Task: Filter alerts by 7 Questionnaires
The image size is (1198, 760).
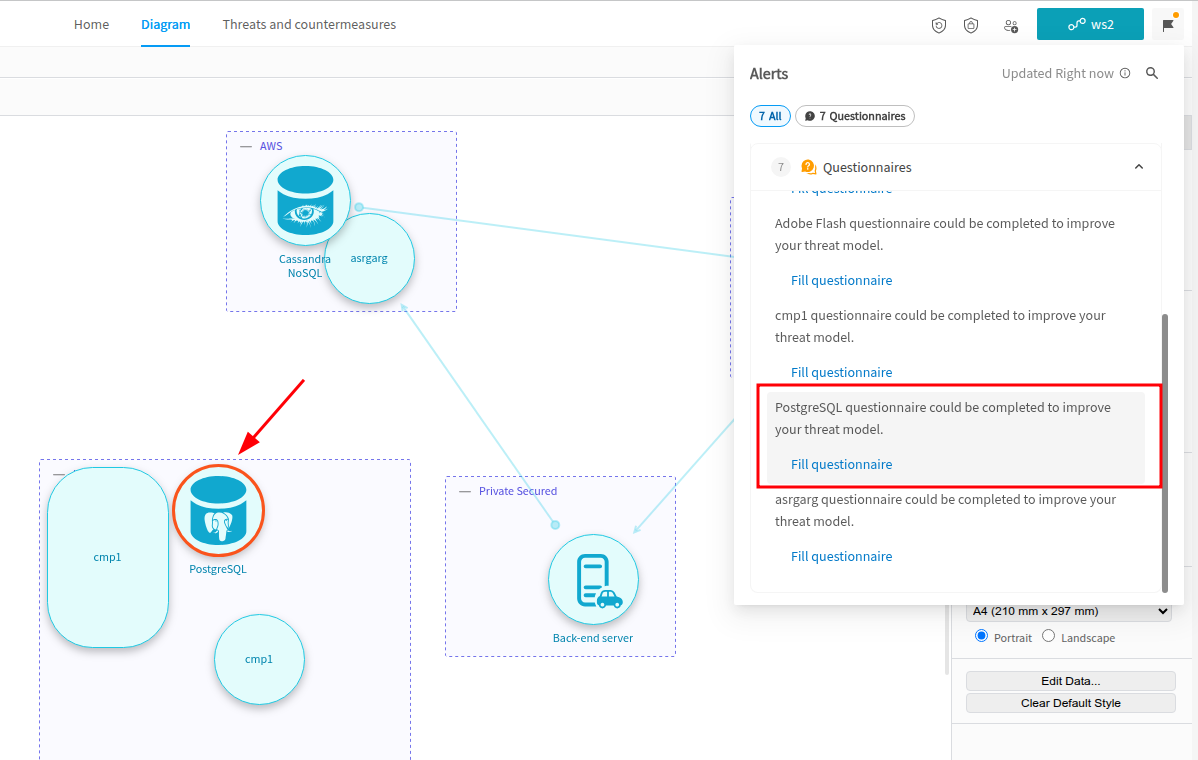Action: 855,116
